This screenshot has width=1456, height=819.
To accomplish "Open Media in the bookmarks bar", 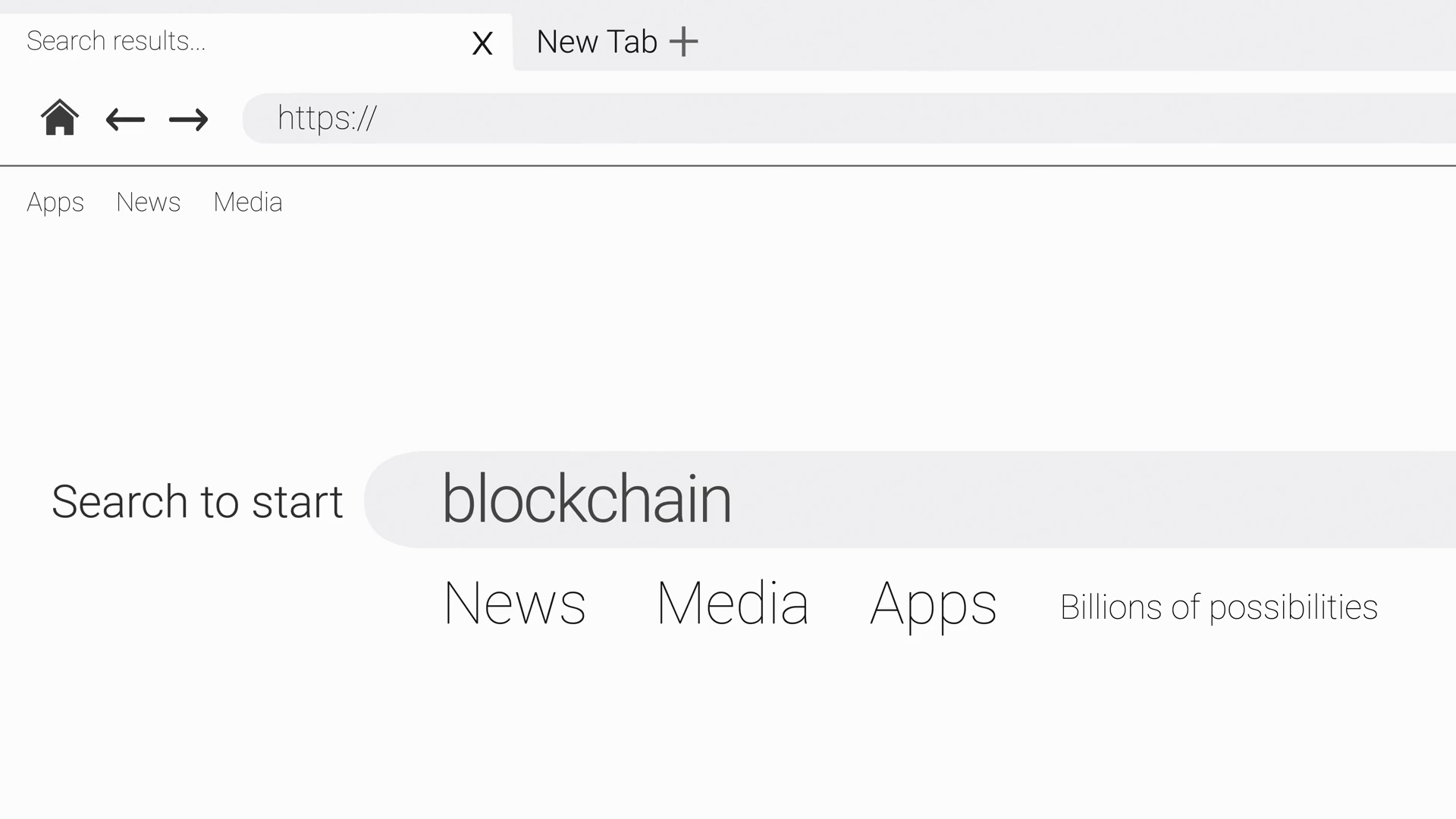I will [248, 202].
